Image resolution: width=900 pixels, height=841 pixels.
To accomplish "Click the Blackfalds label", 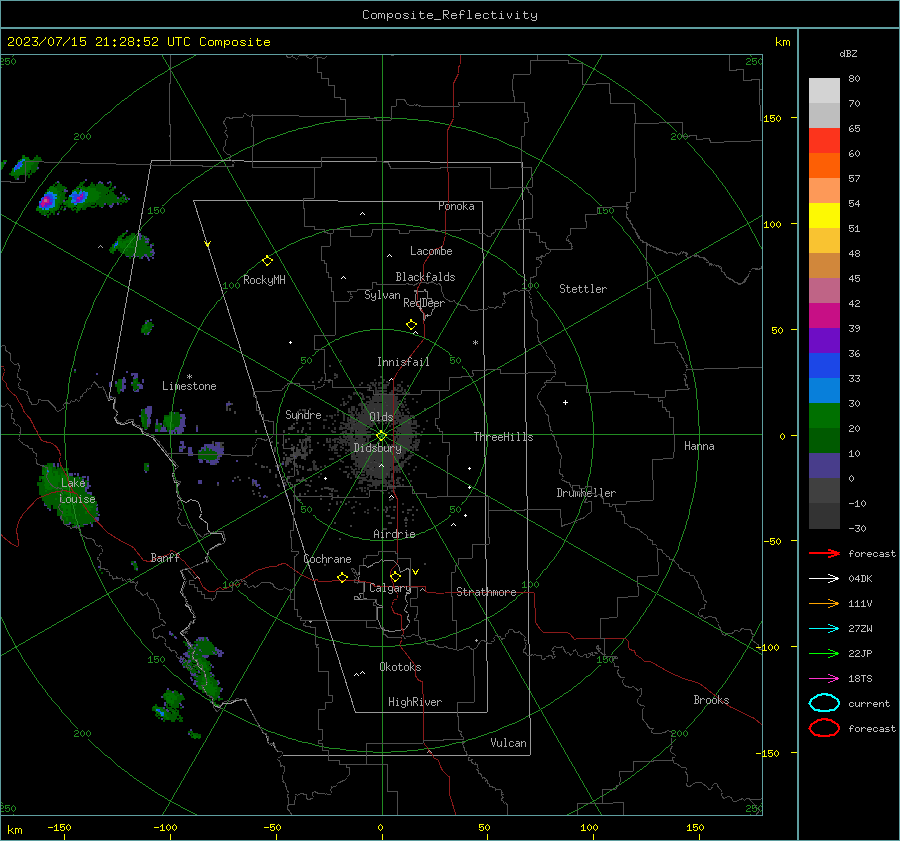I will tap(425, 277).
